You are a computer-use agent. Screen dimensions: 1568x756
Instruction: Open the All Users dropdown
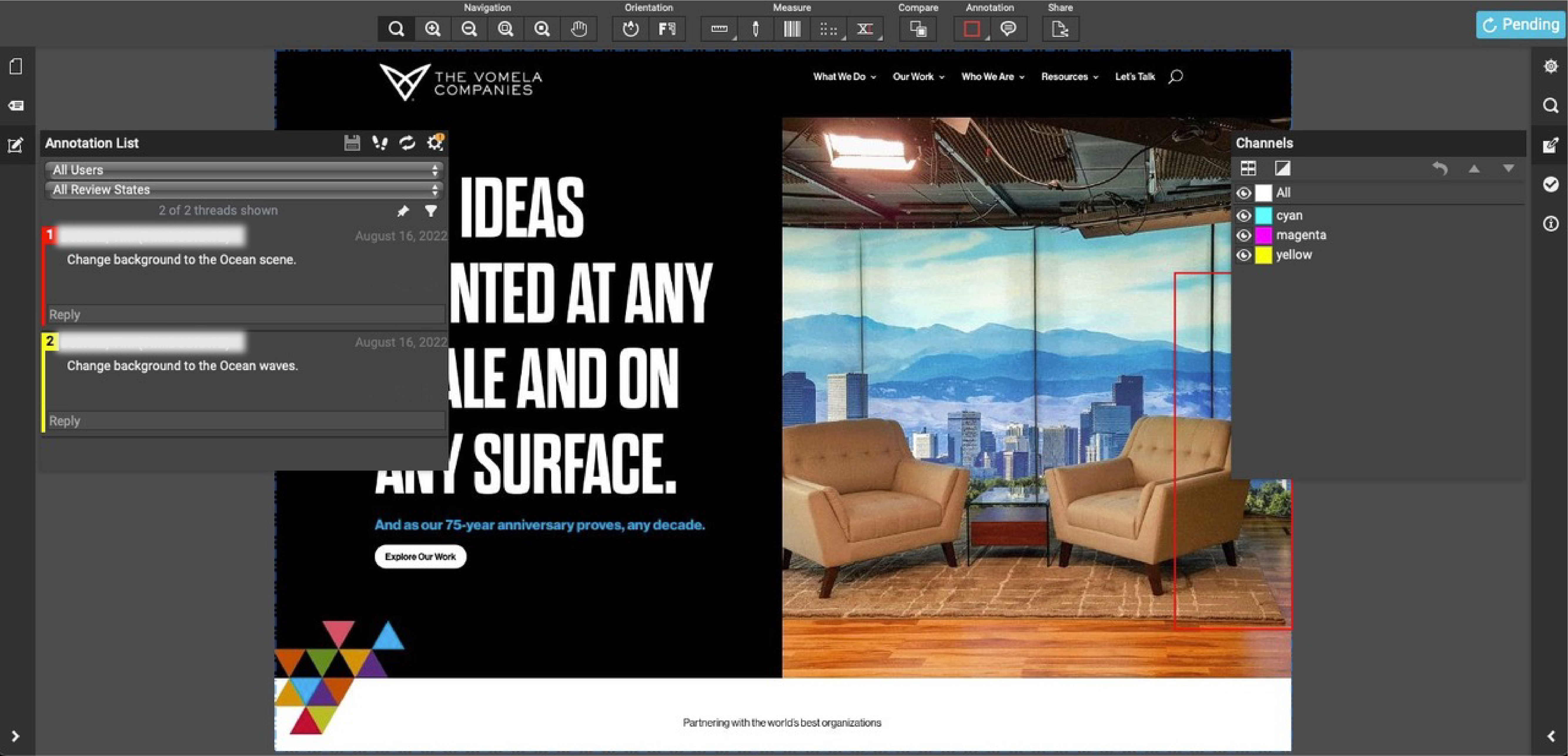(243, 170)
